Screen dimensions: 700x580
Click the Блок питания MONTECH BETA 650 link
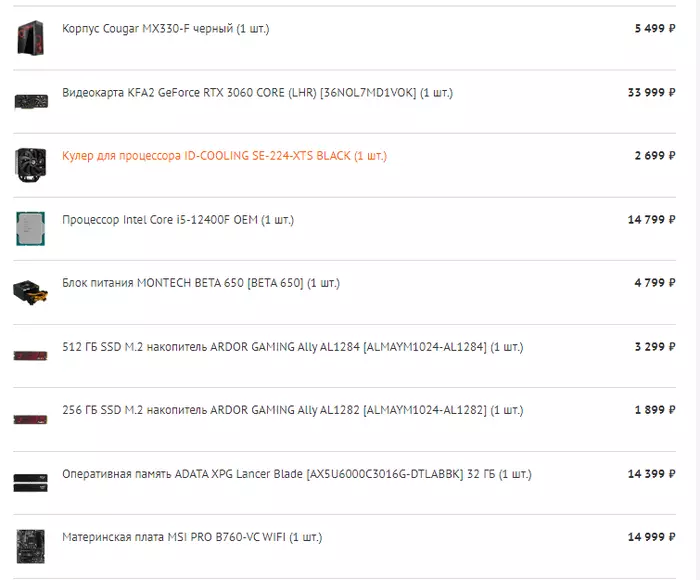pyautogui.click(x=201, y=283)
